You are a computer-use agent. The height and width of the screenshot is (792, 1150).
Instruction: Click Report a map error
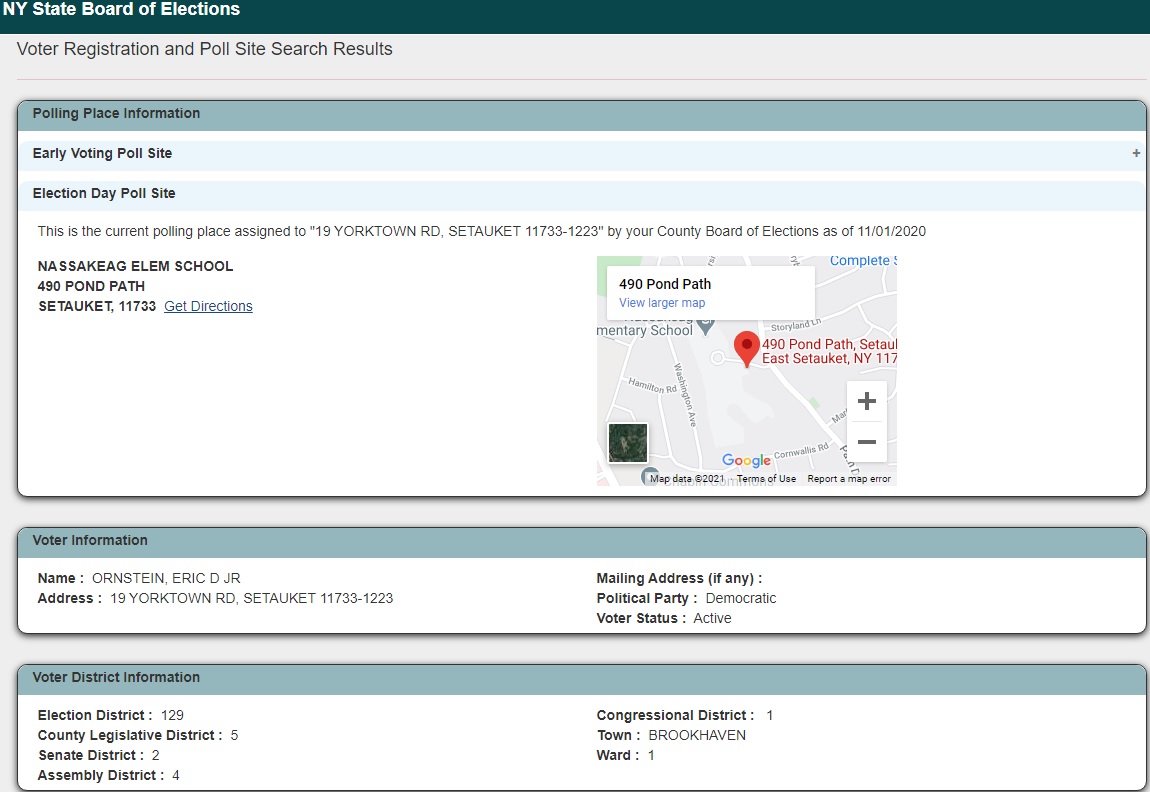click(849, 479)
